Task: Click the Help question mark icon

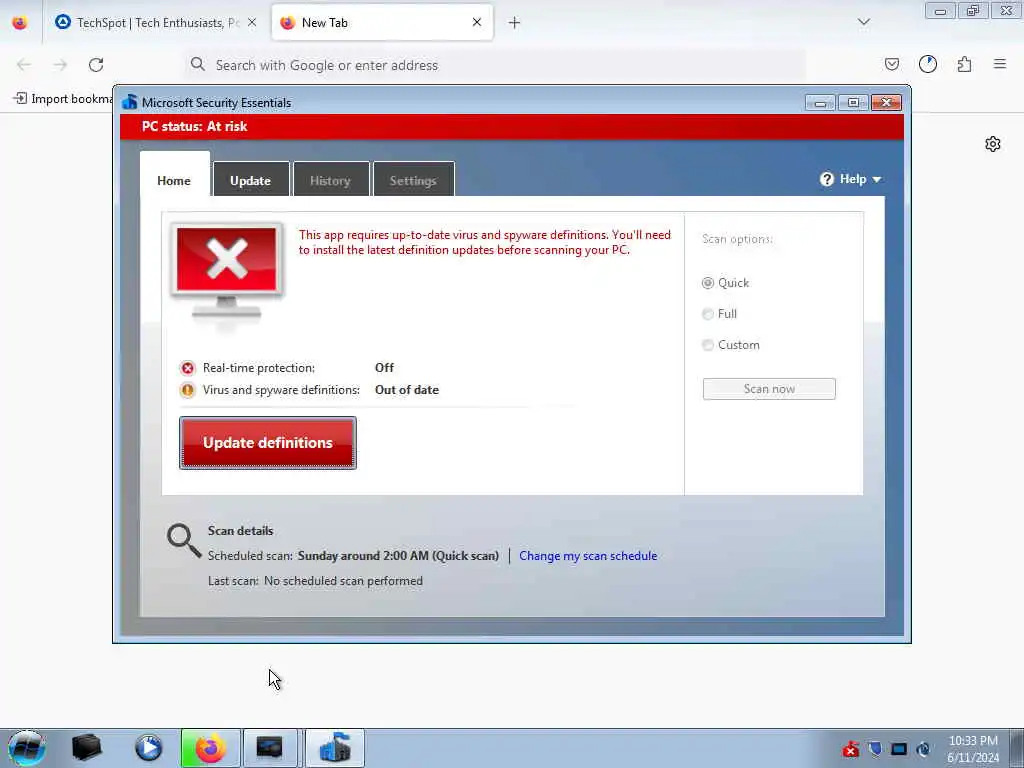Action: point(827,179)
